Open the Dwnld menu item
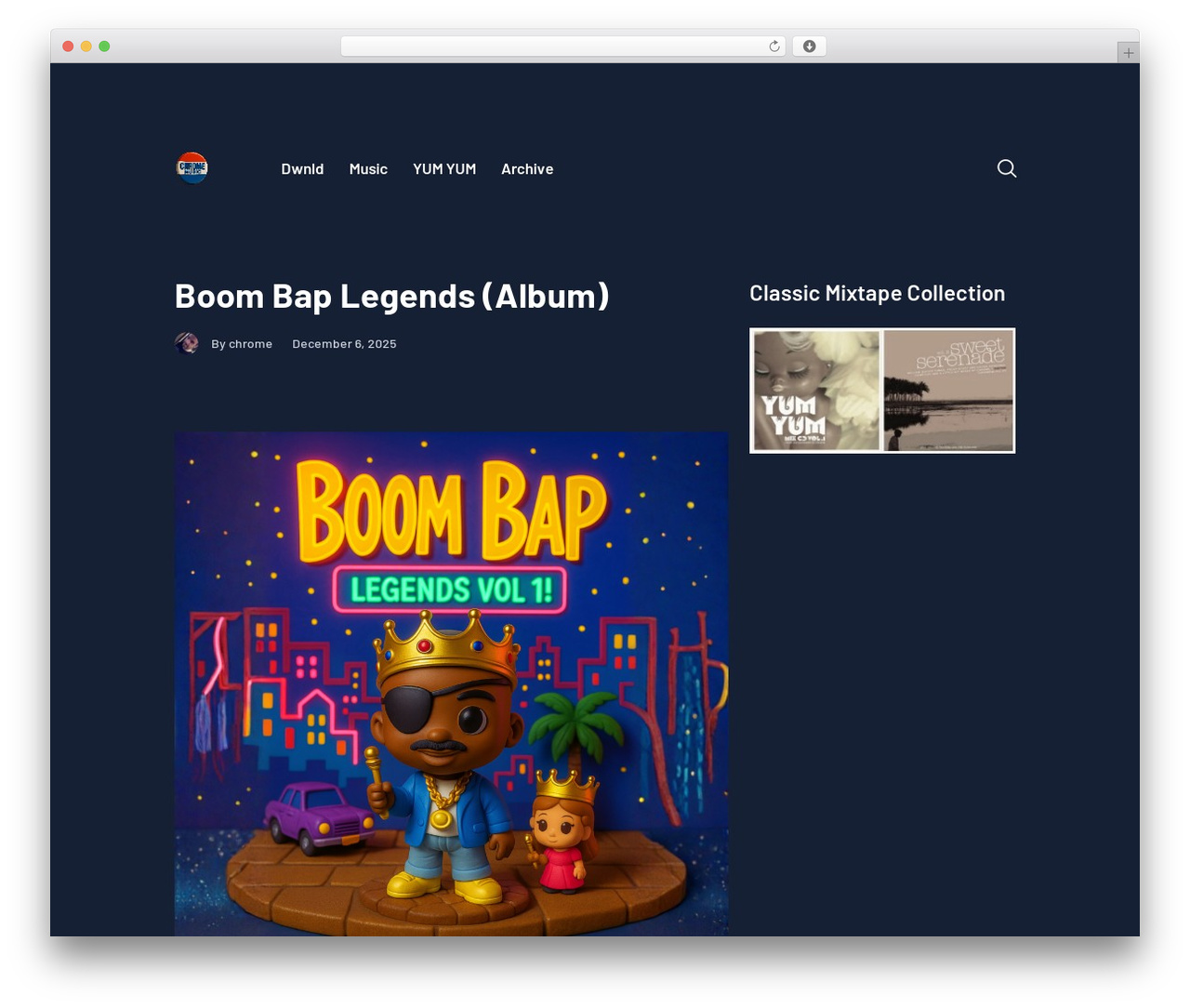This screenshot has height=1008, width=1190. coord(302,169)
